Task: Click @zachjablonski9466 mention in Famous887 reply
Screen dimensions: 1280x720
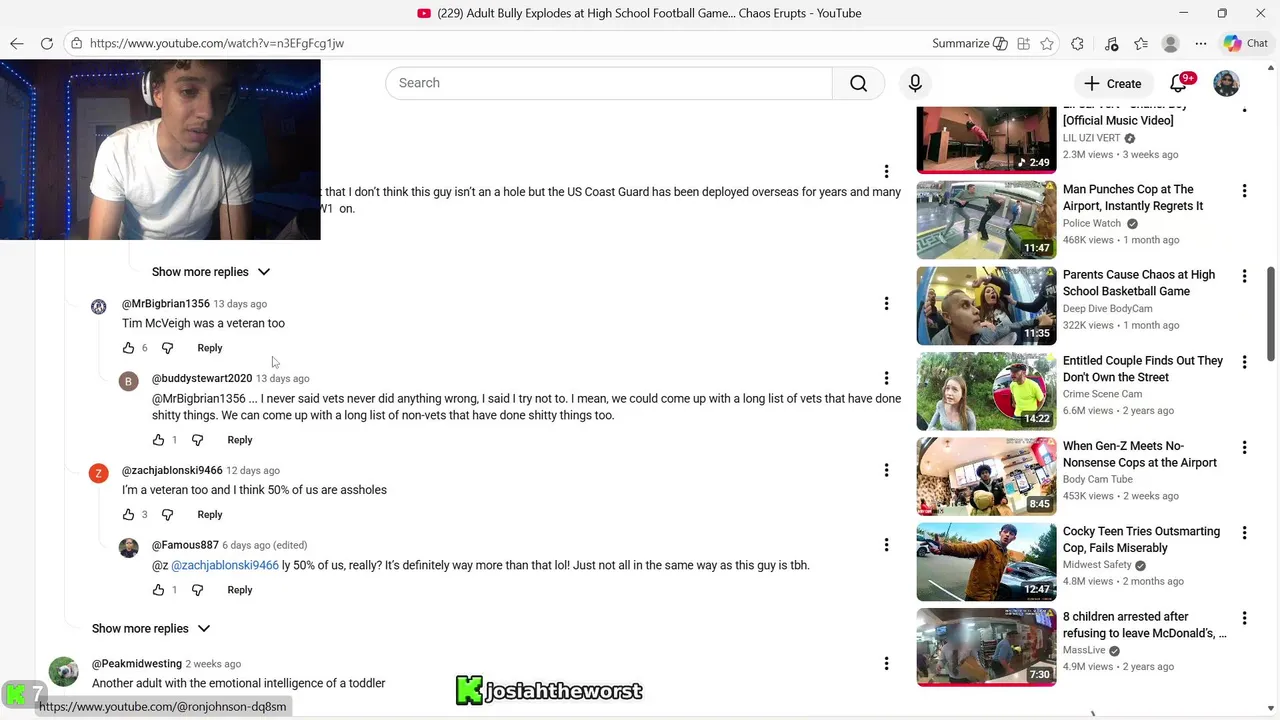Action: 225,566
